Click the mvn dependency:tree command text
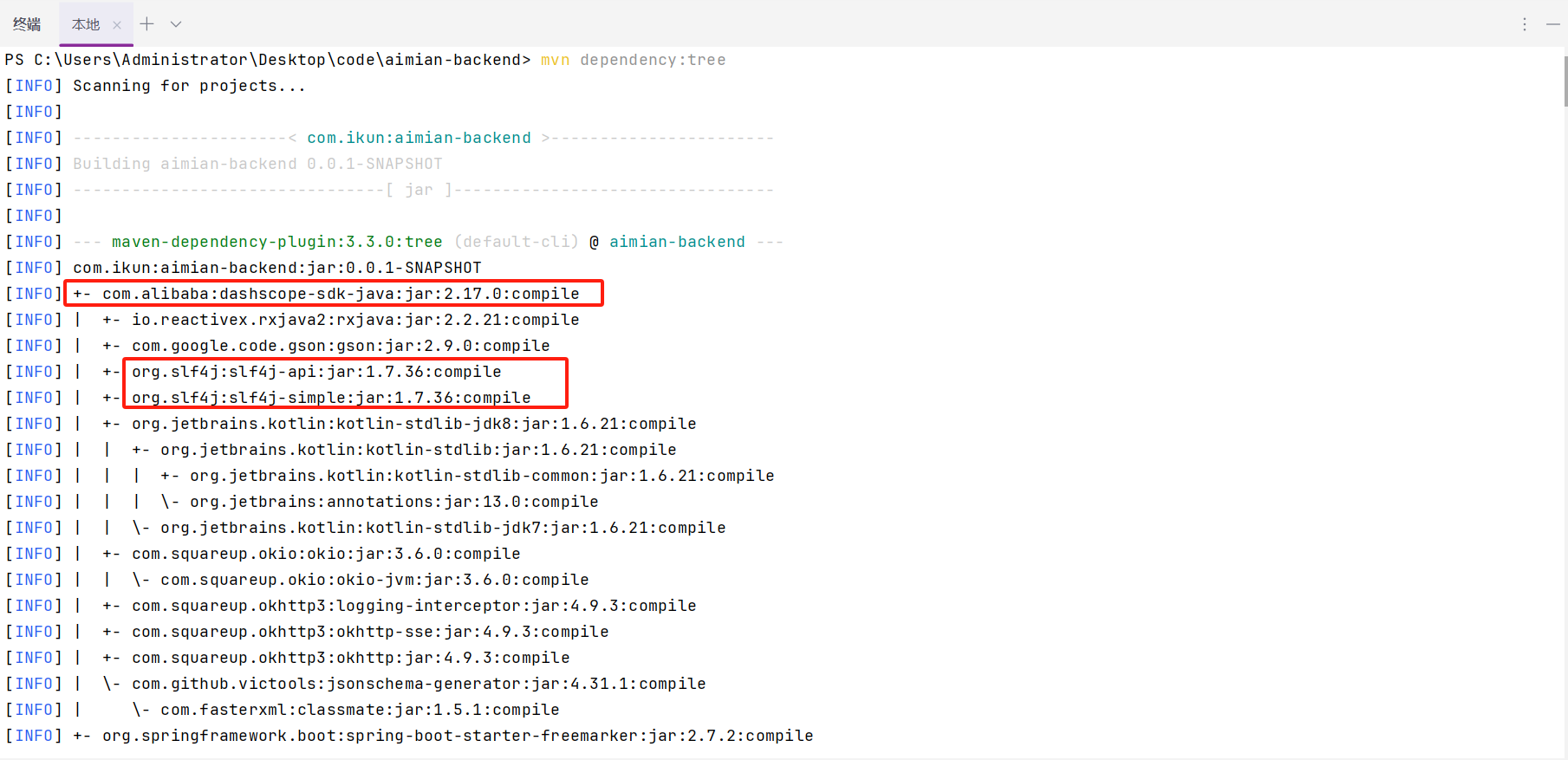 tap(633, 60)
